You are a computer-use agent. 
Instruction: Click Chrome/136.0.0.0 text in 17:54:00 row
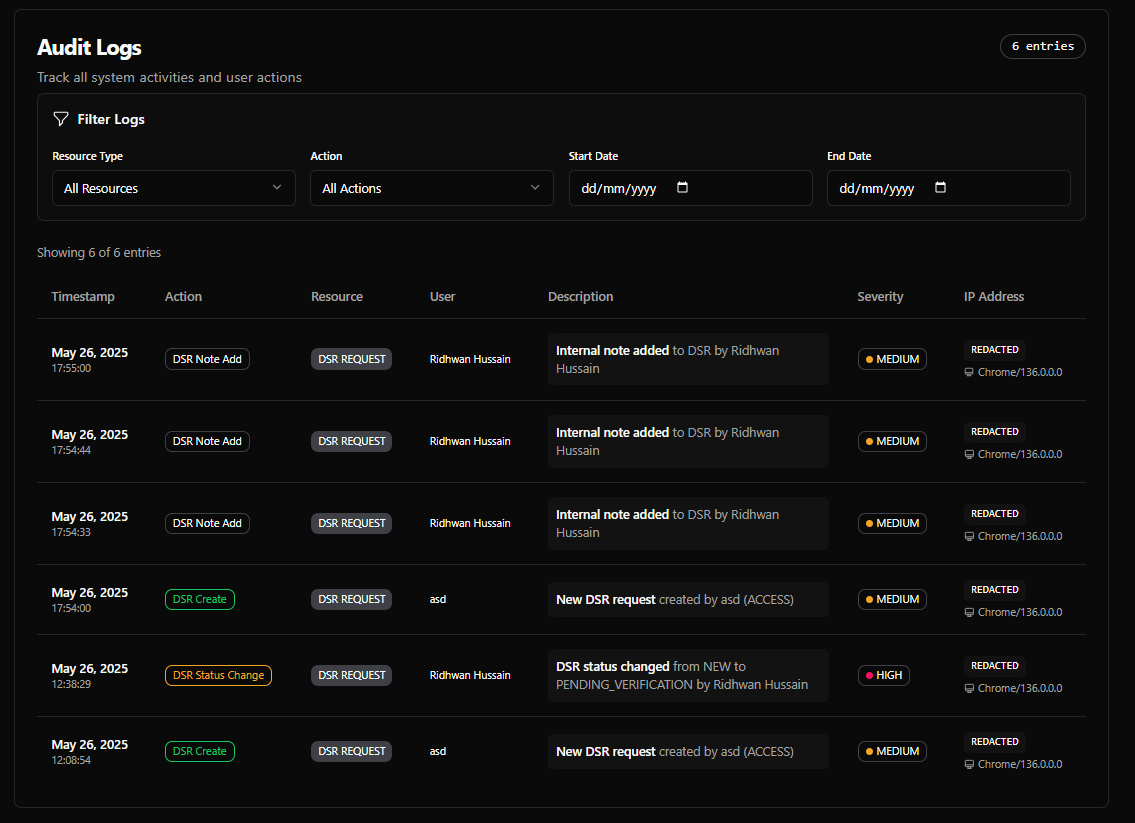coord(1020,612)
